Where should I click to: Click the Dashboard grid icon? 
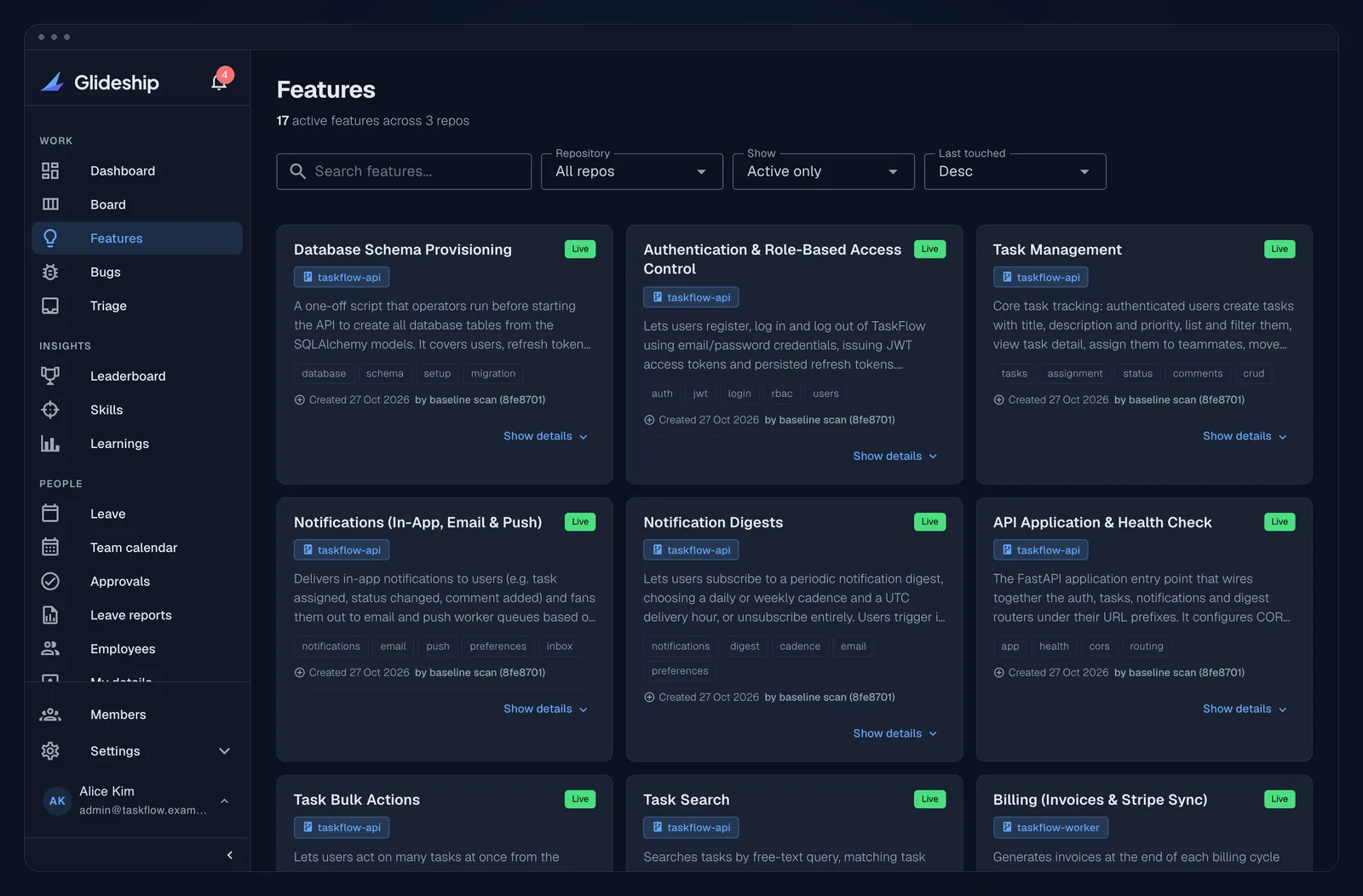click(x=50, y=170)
